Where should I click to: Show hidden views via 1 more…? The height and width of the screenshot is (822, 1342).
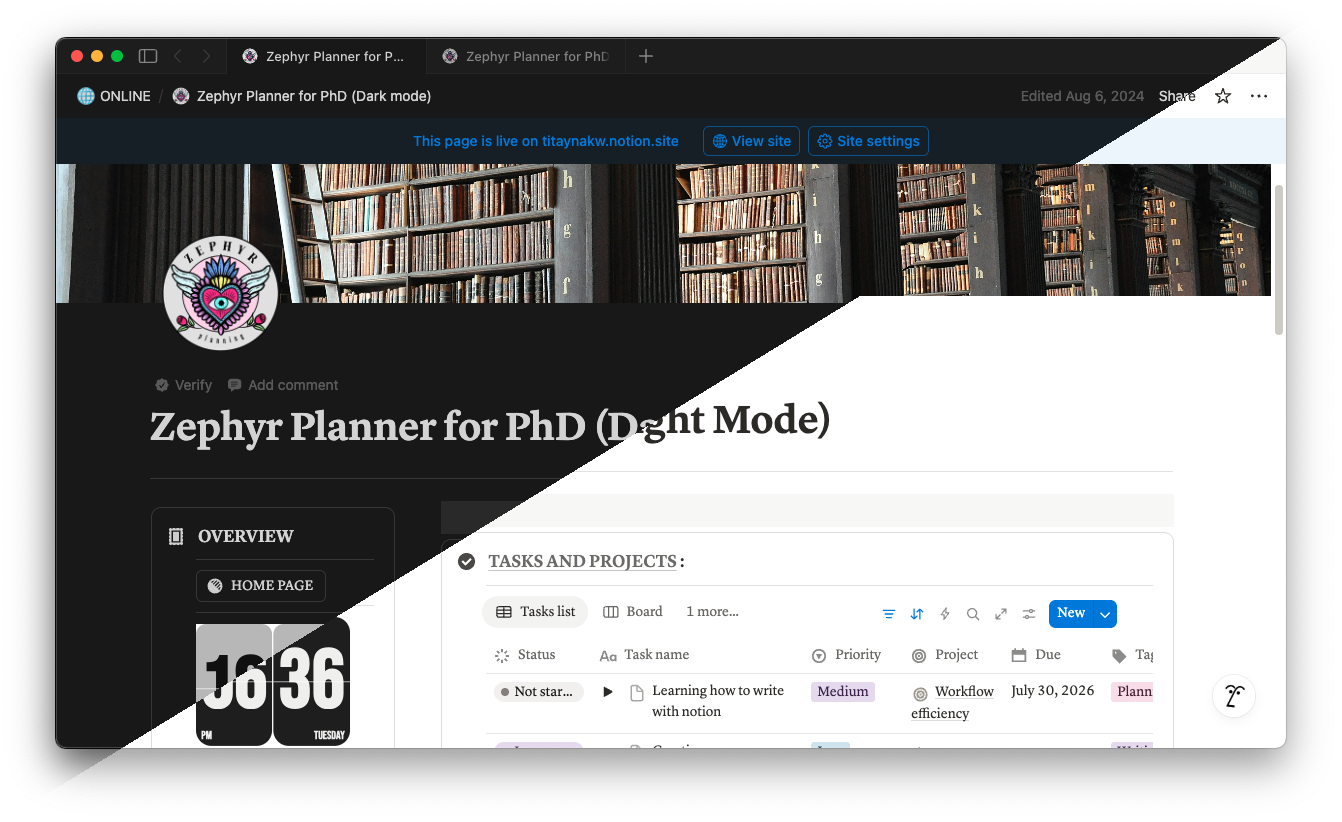(x=712, y=612)
